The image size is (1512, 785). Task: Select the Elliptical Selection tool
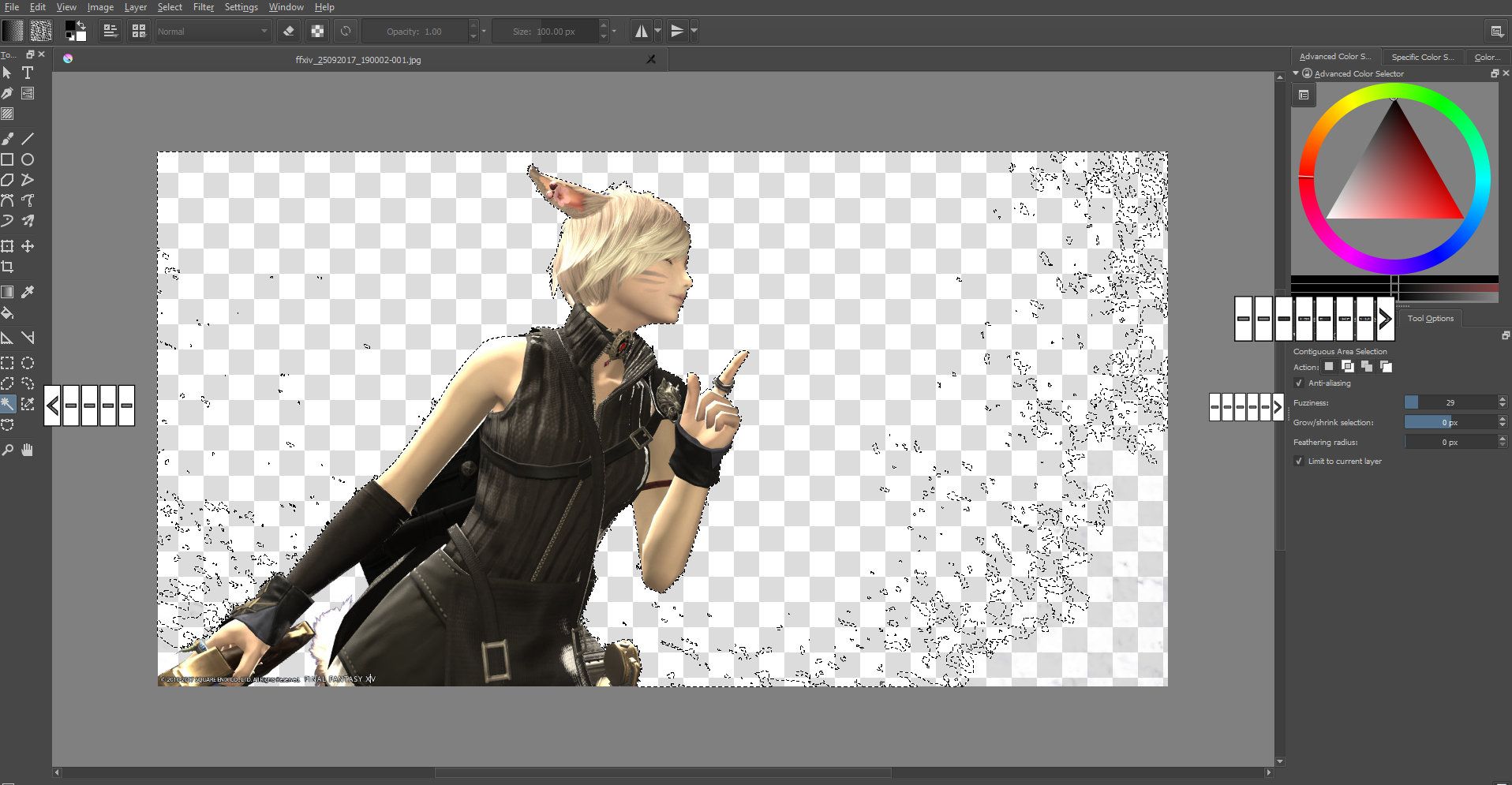click(x=28, y=363)
